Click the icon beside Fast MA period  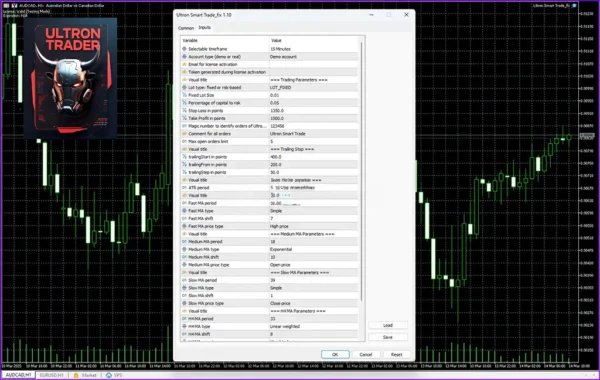184,203
